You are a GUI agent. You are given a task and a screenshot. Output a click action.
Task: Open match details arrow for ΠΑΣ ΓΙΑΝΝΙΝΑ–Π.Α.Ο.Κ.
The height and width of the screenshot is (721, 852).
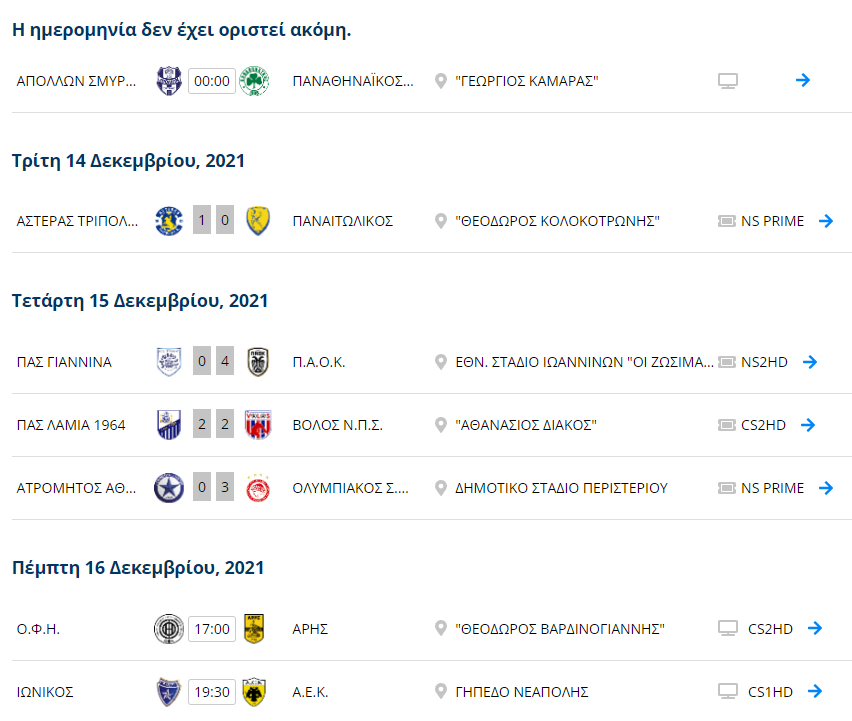coord(810,362)
